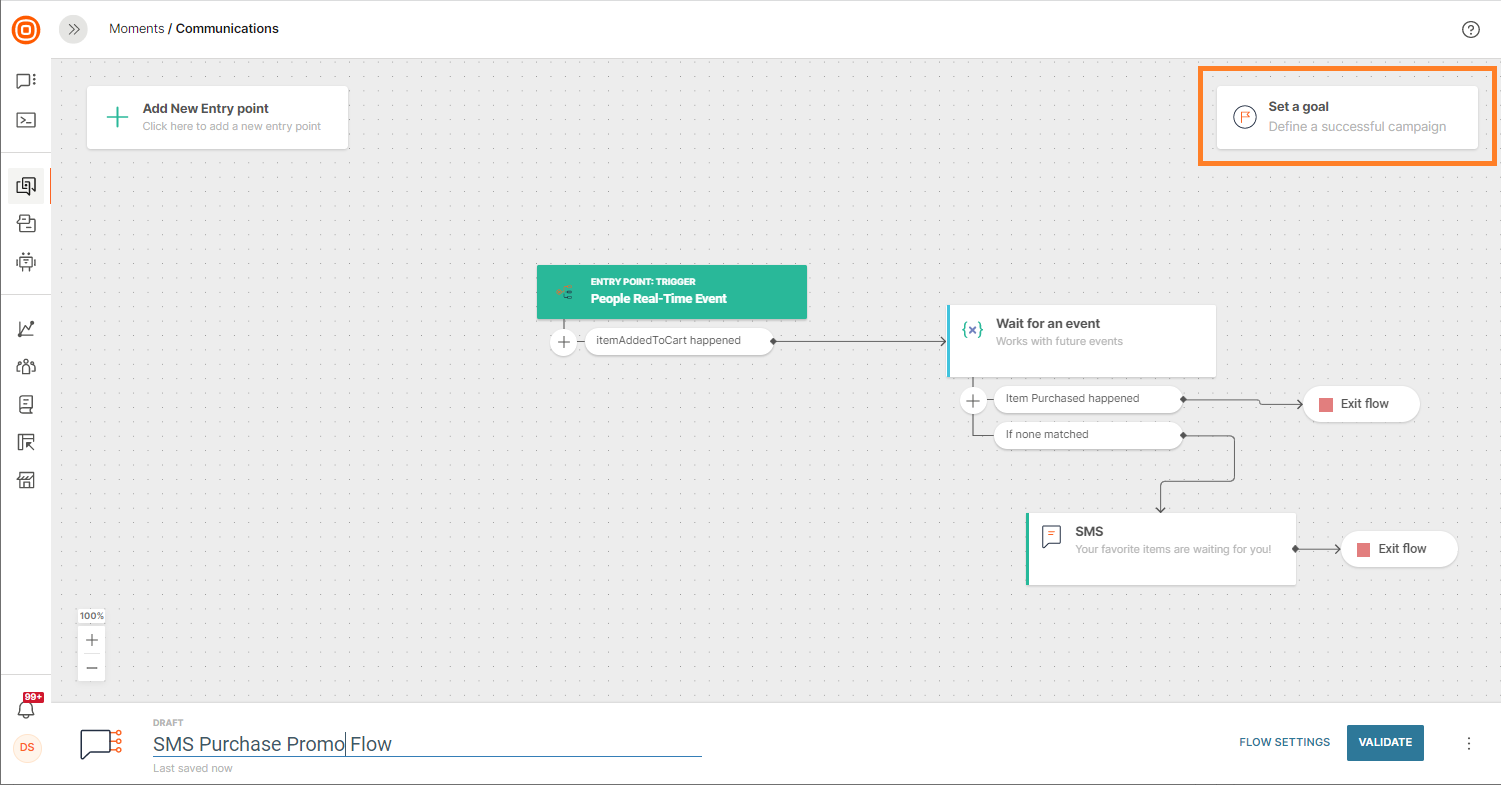Image resolution: width=1501 pixels, height=785 pixels.
Task: Open the DS user avatar menu
Action: [27, 748]
